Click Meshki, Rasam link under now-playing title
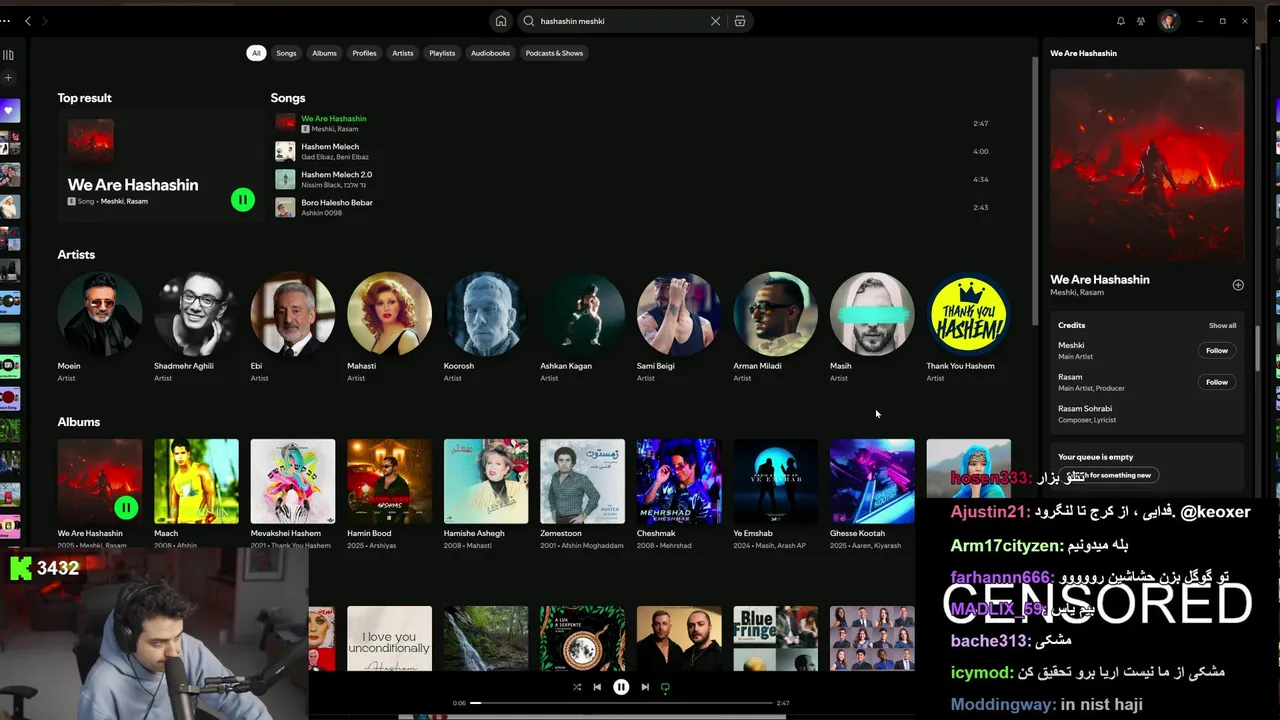Image resolution: width=1280 pixels, height=720 pixels. point(1077,292)
